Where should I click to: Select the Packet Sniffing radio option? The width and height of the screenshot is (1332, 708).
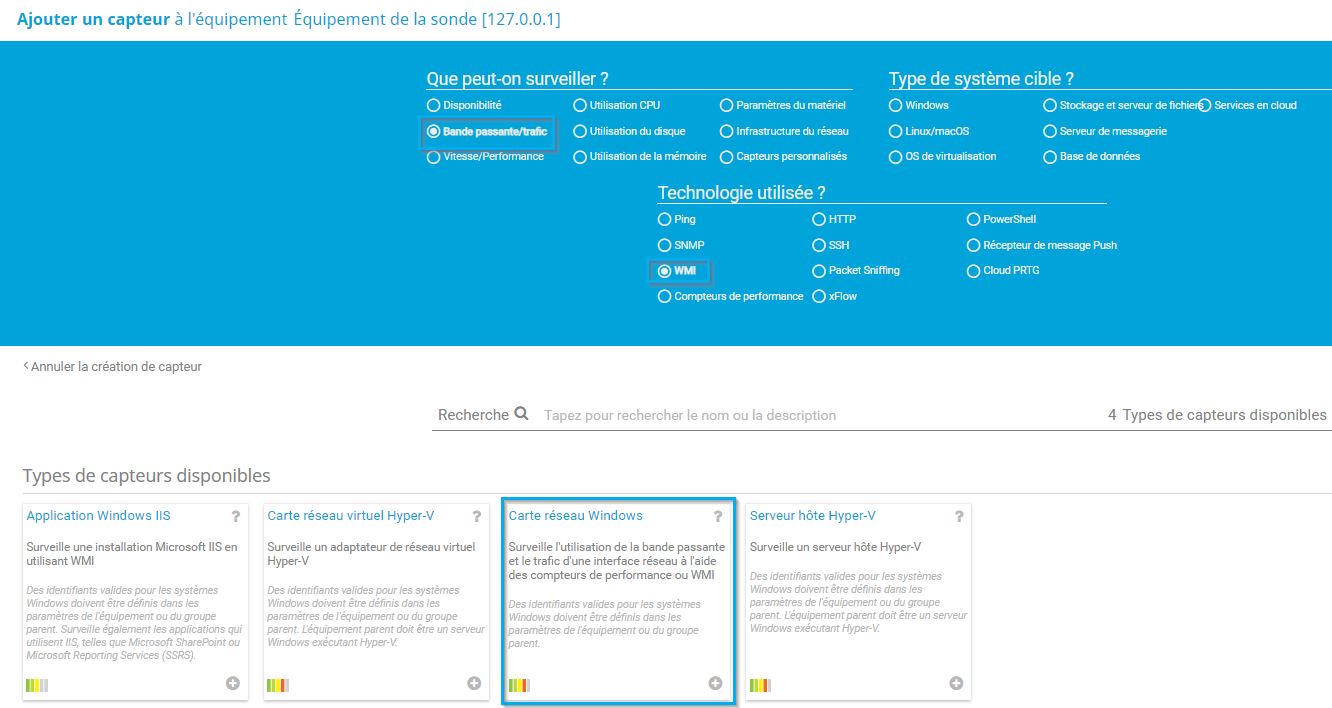pos(819,271)
